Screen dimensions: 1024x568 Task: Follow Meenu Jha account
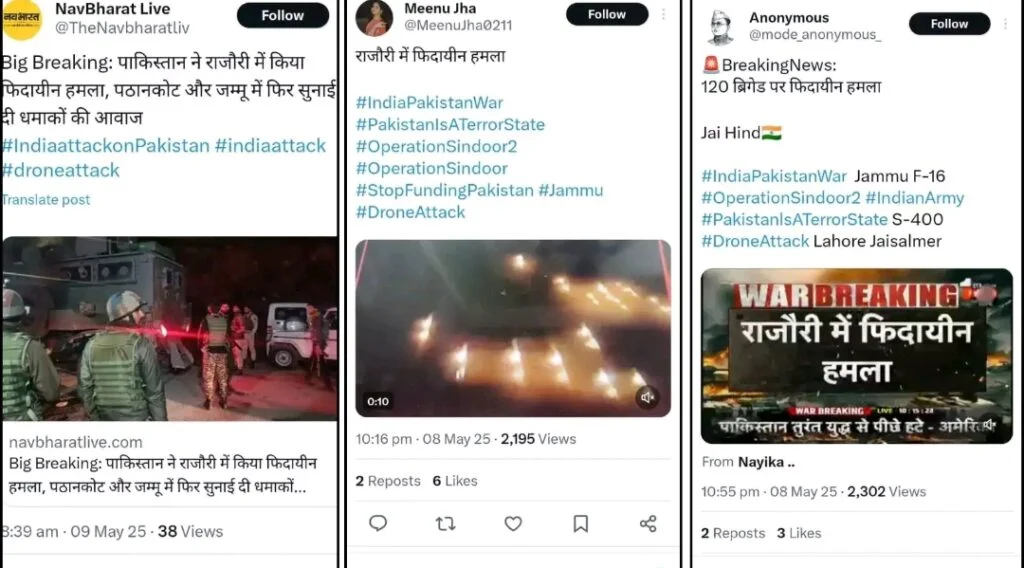point(607,14)
